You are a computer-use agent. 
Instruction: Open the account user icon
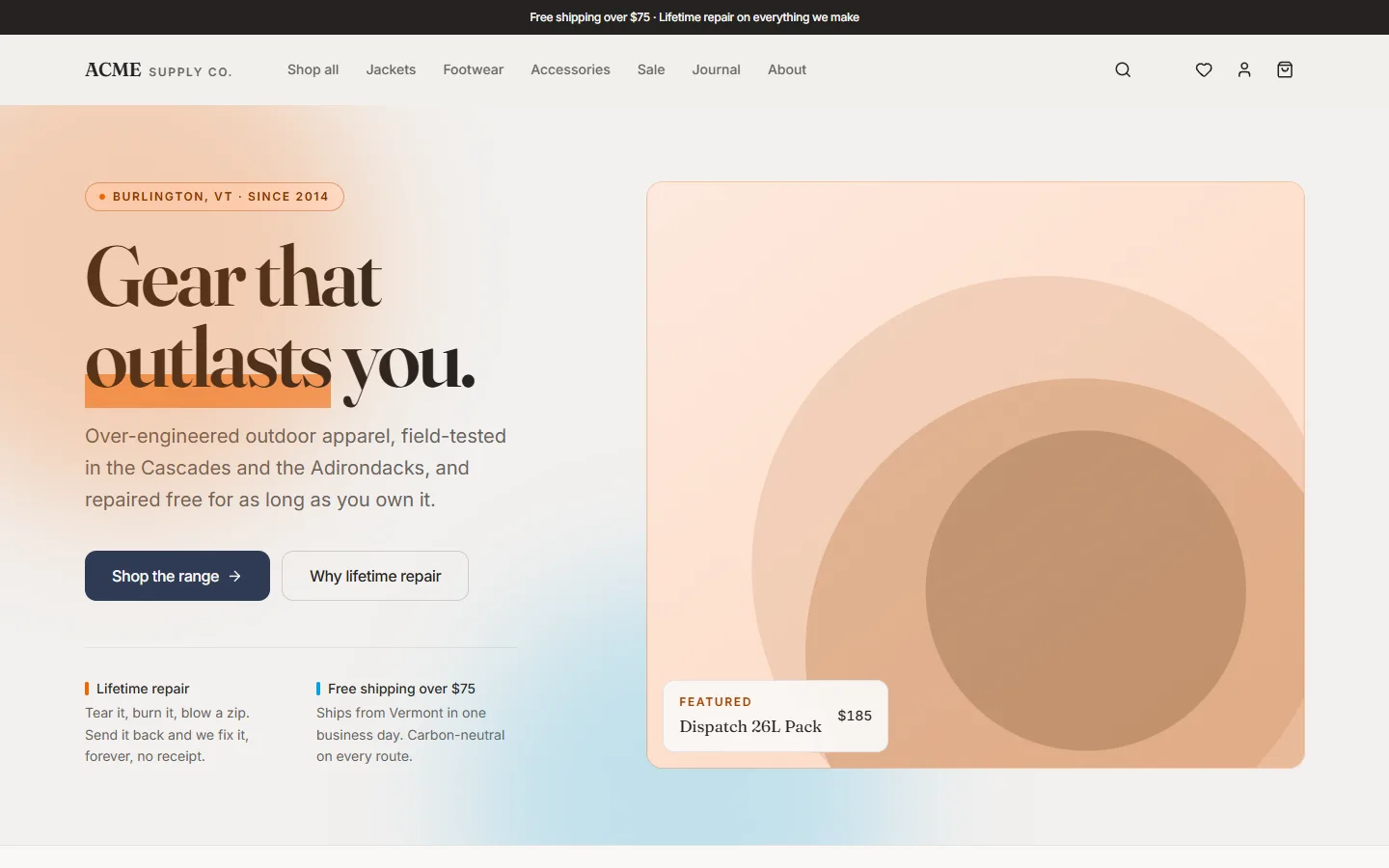coord(1244,69)
